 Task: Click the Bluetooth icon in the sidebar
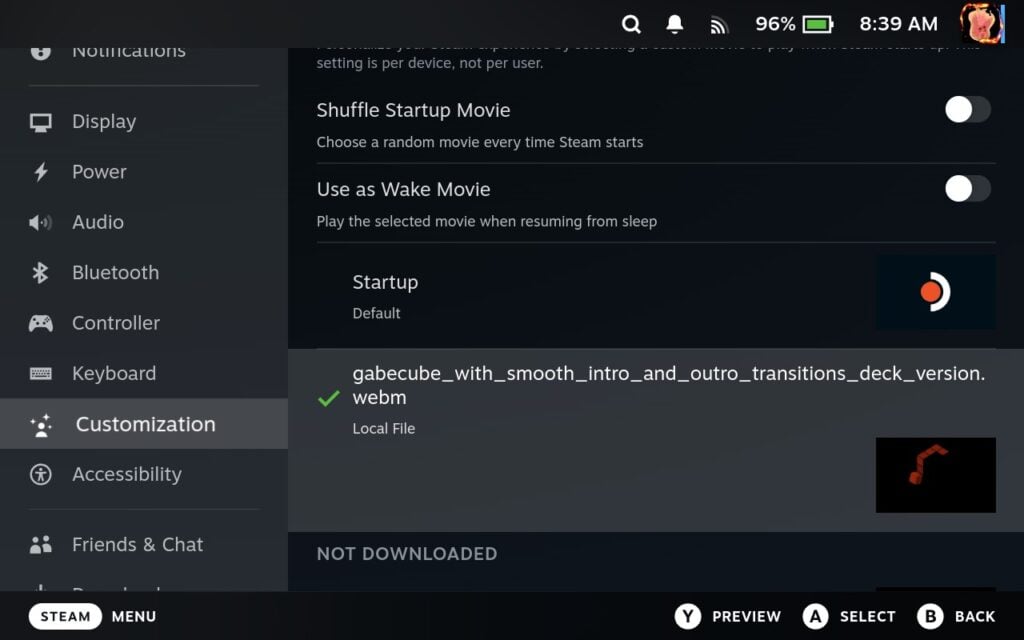tap(41, 272)
